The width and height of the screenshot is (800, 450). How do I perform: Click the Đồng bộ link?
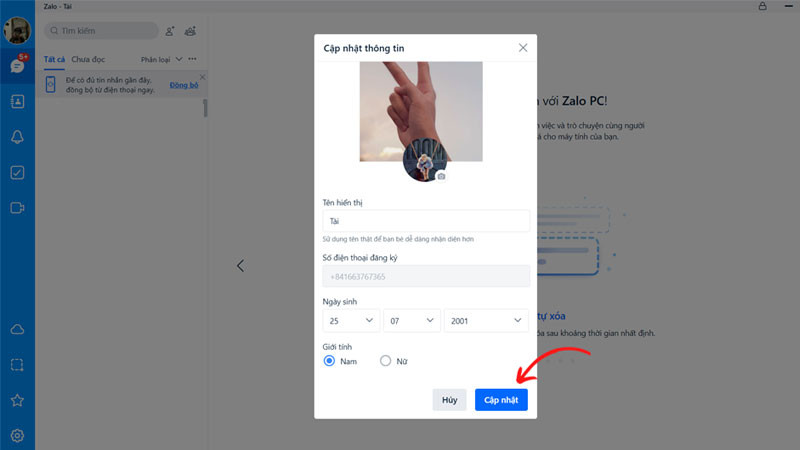[x=184, y=85]
